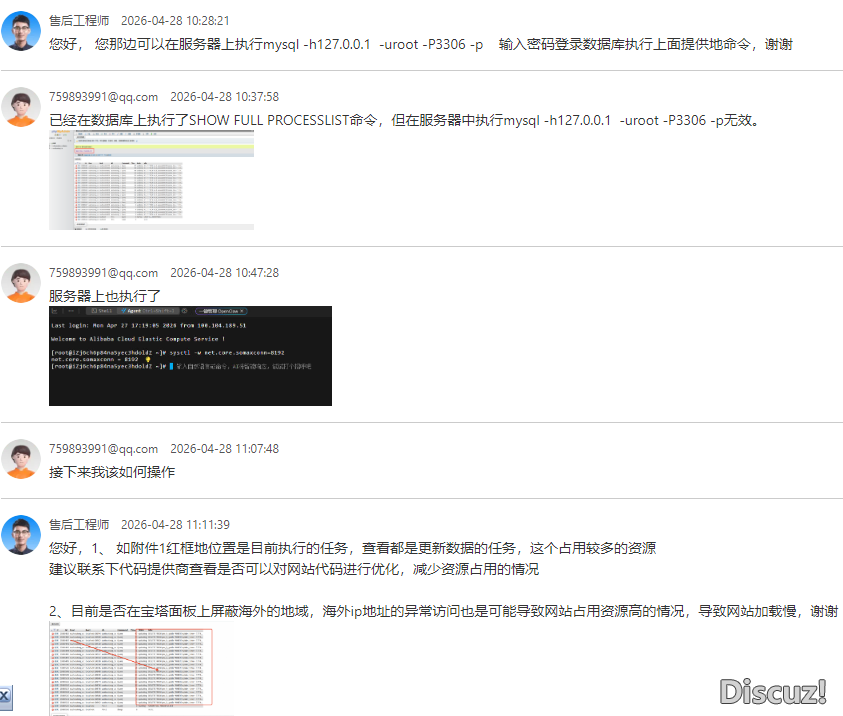Open the SHOW FULL PROCESSLIST screenshot thumbnail

pos(151,180)
